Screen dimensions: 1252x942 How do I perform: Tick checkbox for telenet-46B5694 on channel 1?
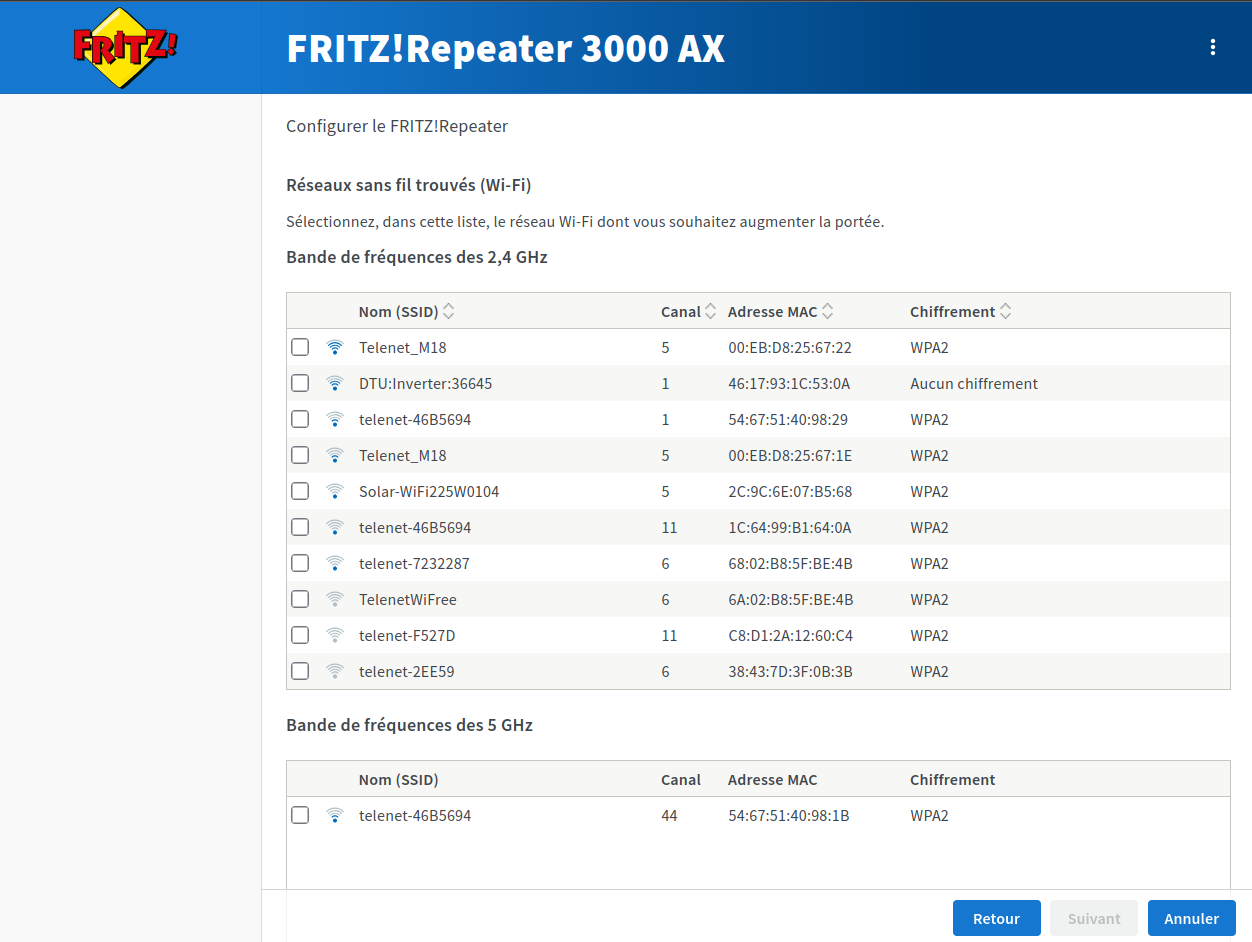[300, 419]
